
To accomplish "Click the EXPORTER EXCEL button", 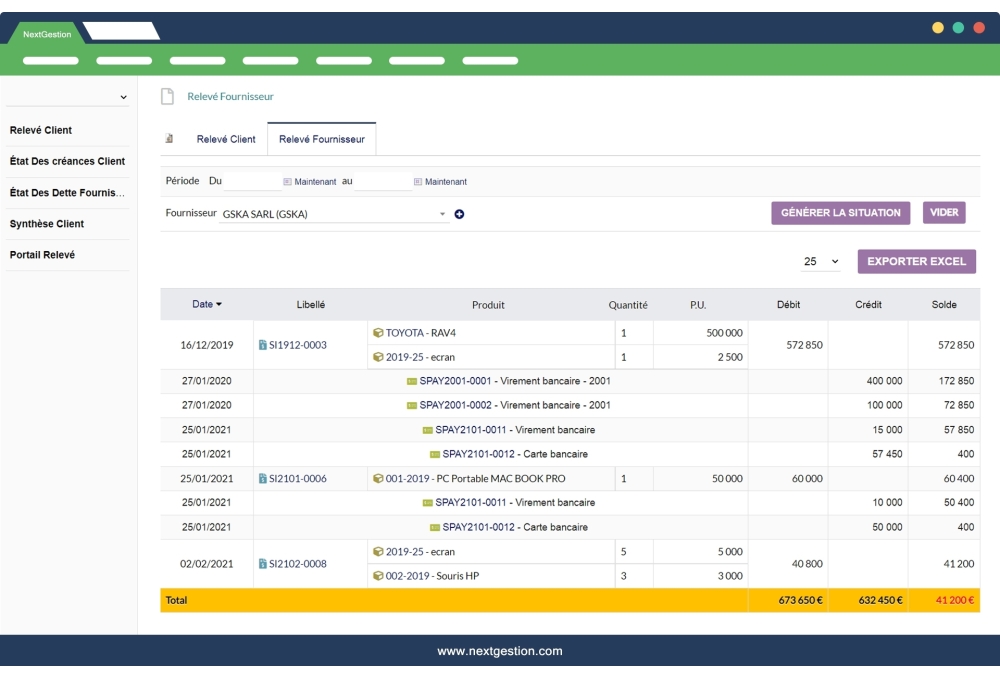I will [x=916, y=260].
